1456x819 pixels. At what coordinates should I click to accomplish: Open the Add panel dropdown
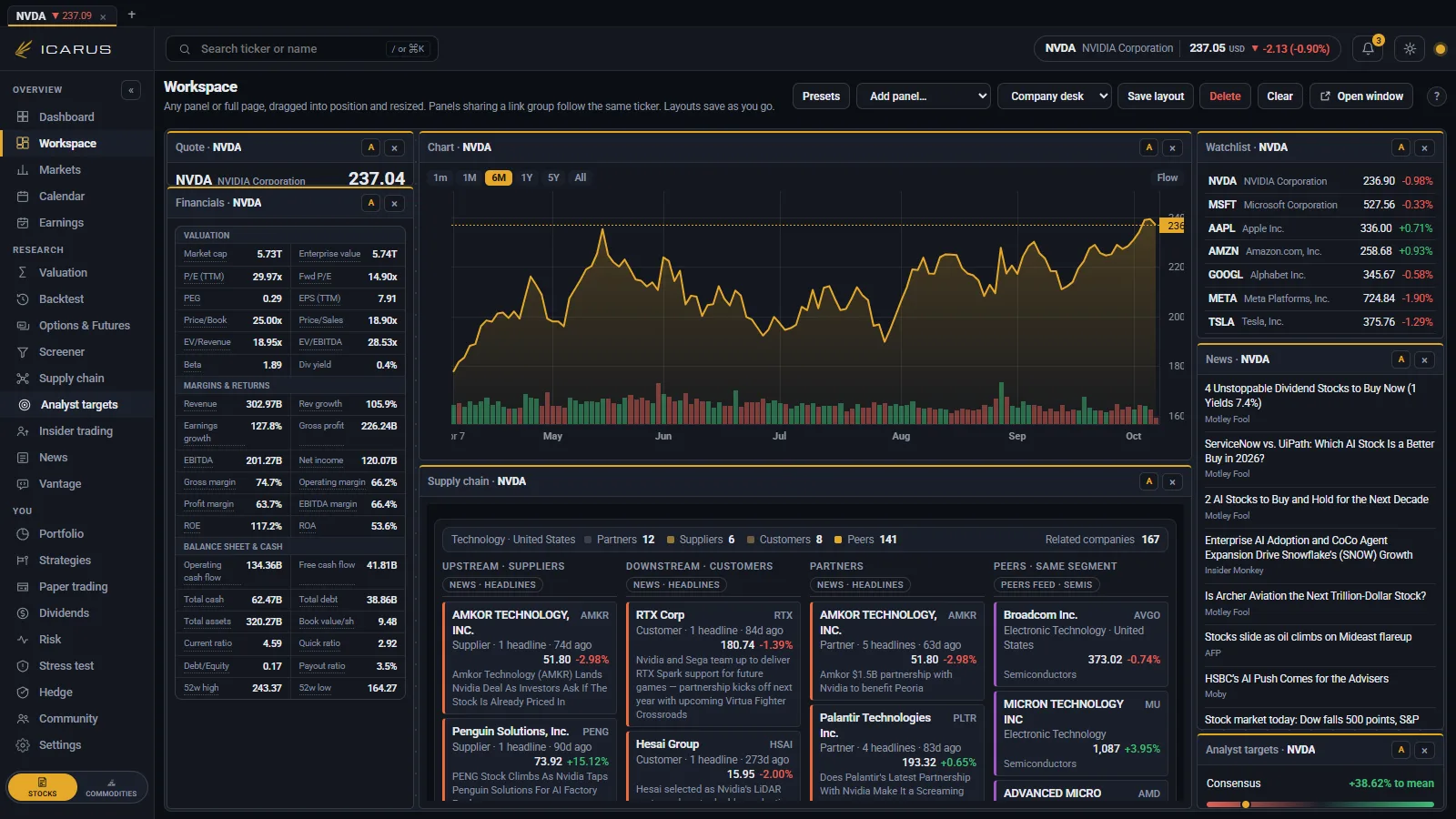pos(924,96)
